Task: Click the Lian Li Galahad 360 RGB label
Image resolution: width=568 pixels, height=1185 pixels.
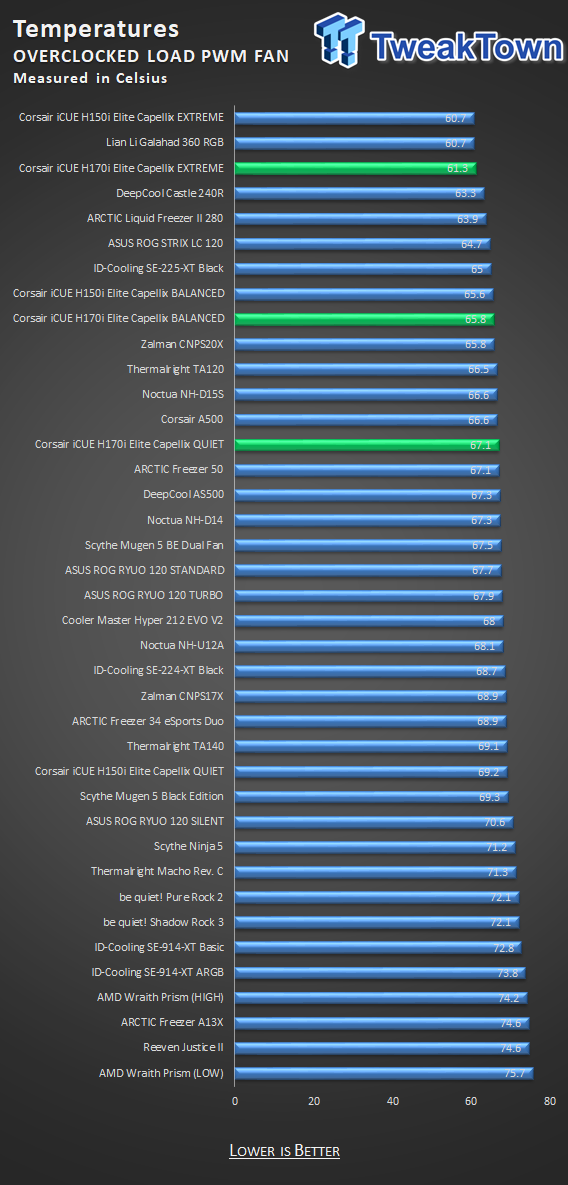Action: point(165,142)
